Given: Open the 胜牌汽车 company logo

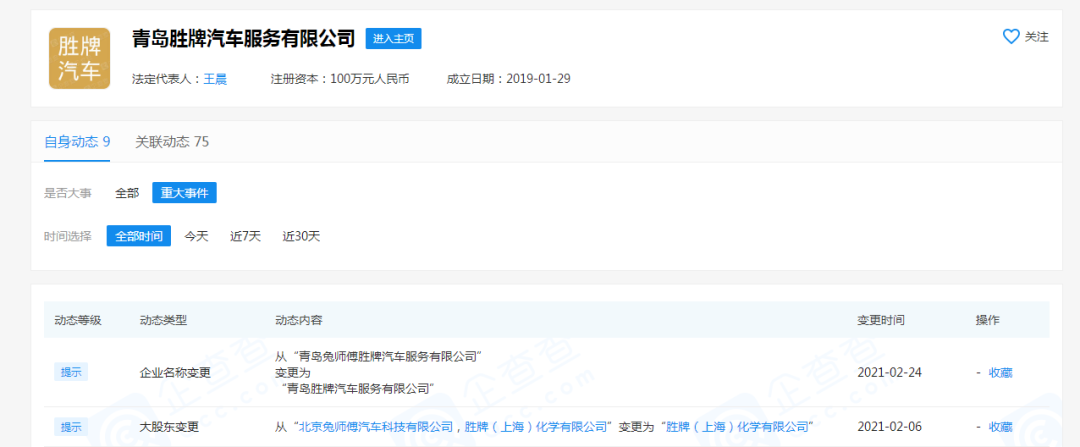Looking at the screenshot, I should (80, 59).
